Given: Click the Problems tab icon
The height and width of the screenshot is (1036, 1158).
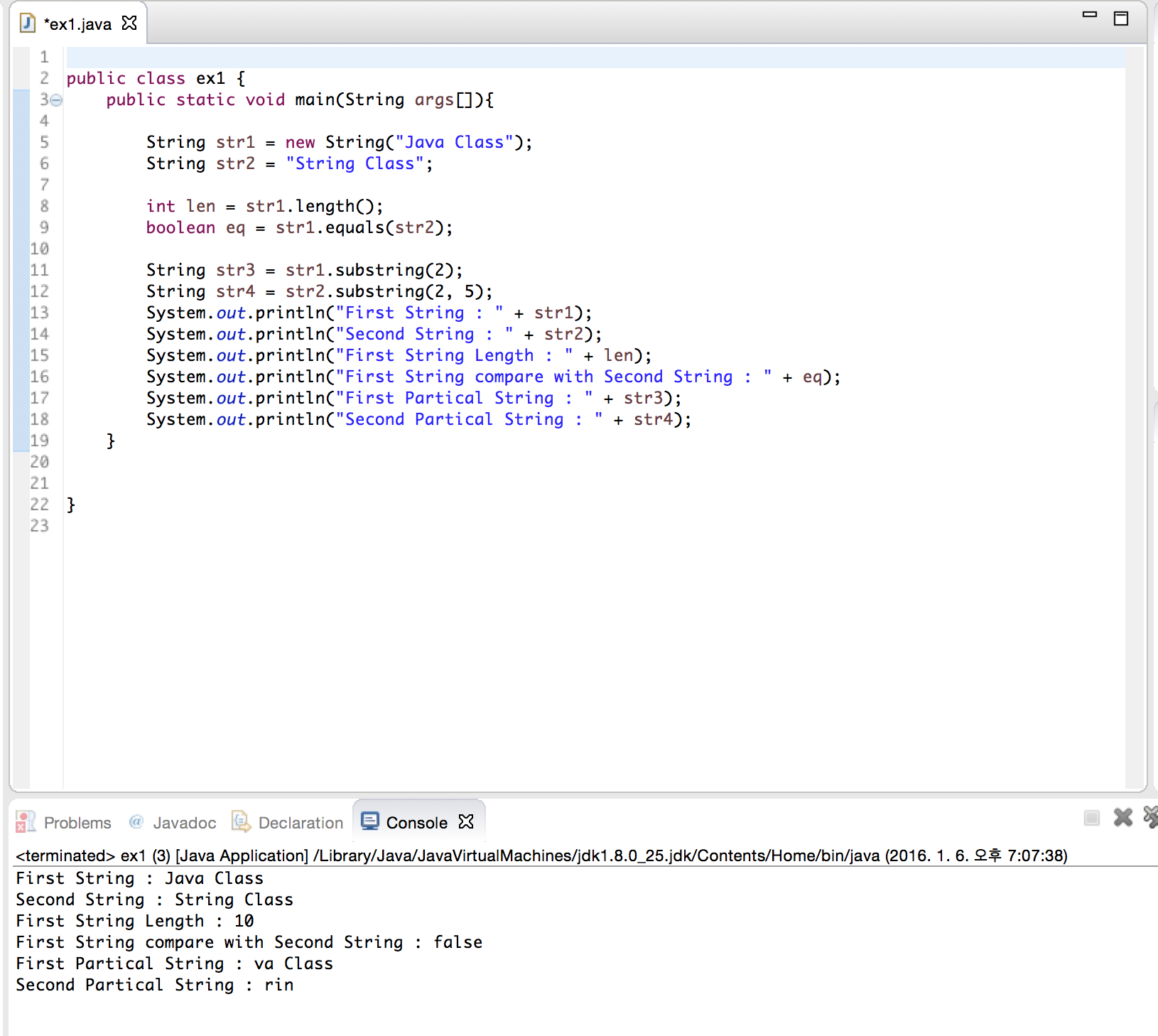Looking at the screenshot, I should tap(26, 821).
